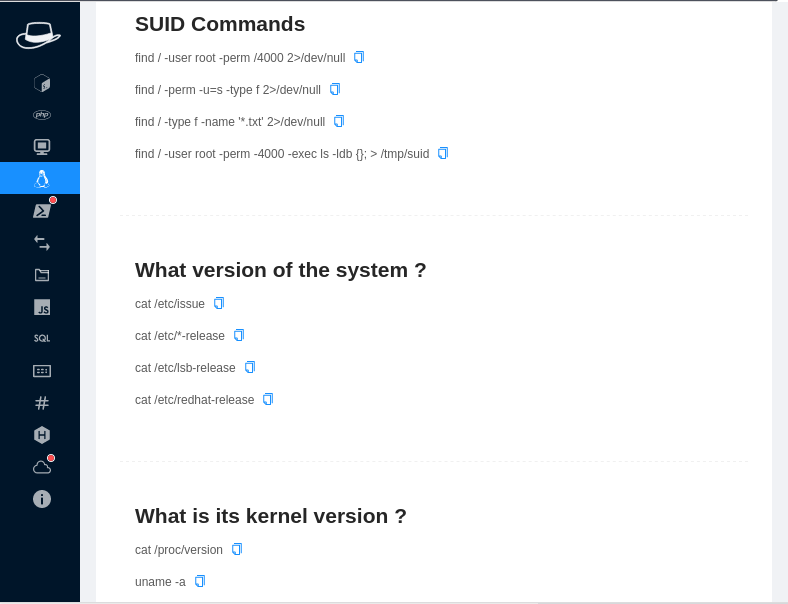The image size is (788, 604).
Task: Open the PHP section in sidebar
Action: click(42, 115)
